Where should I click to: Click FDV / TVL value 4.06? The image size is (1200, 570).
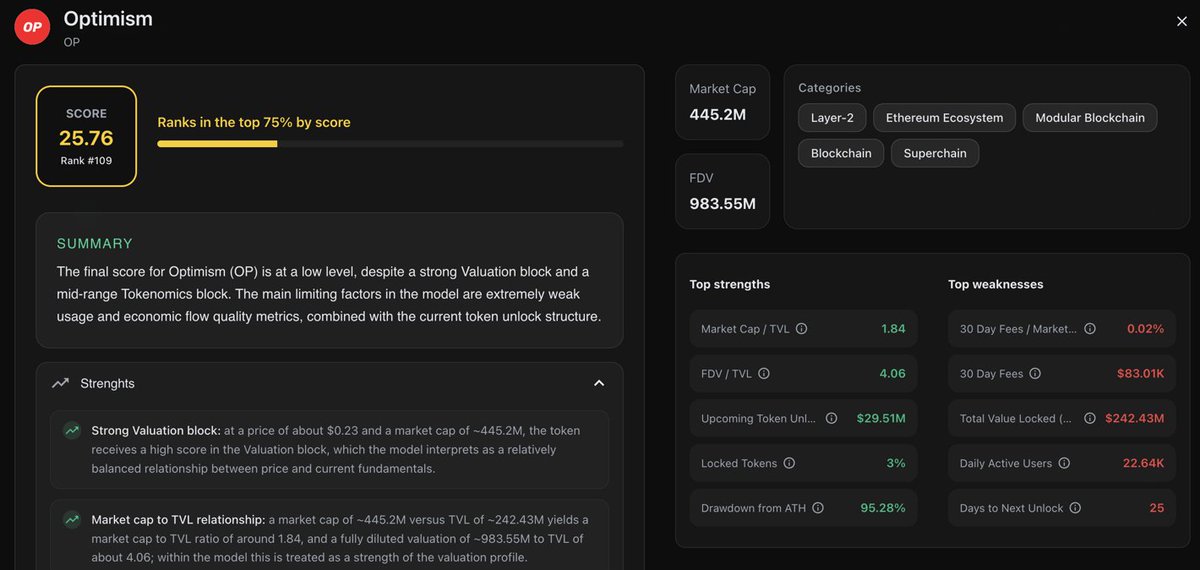click(x=892, y=374)
